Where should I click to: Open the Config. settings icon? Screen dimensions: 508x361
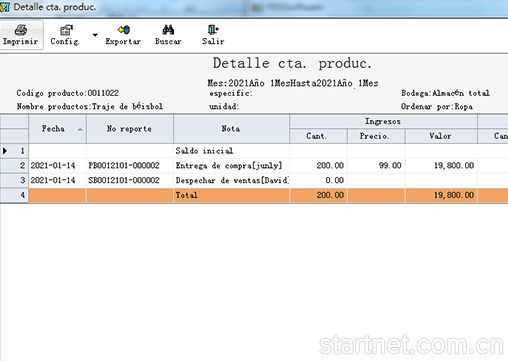click(66, 30)
